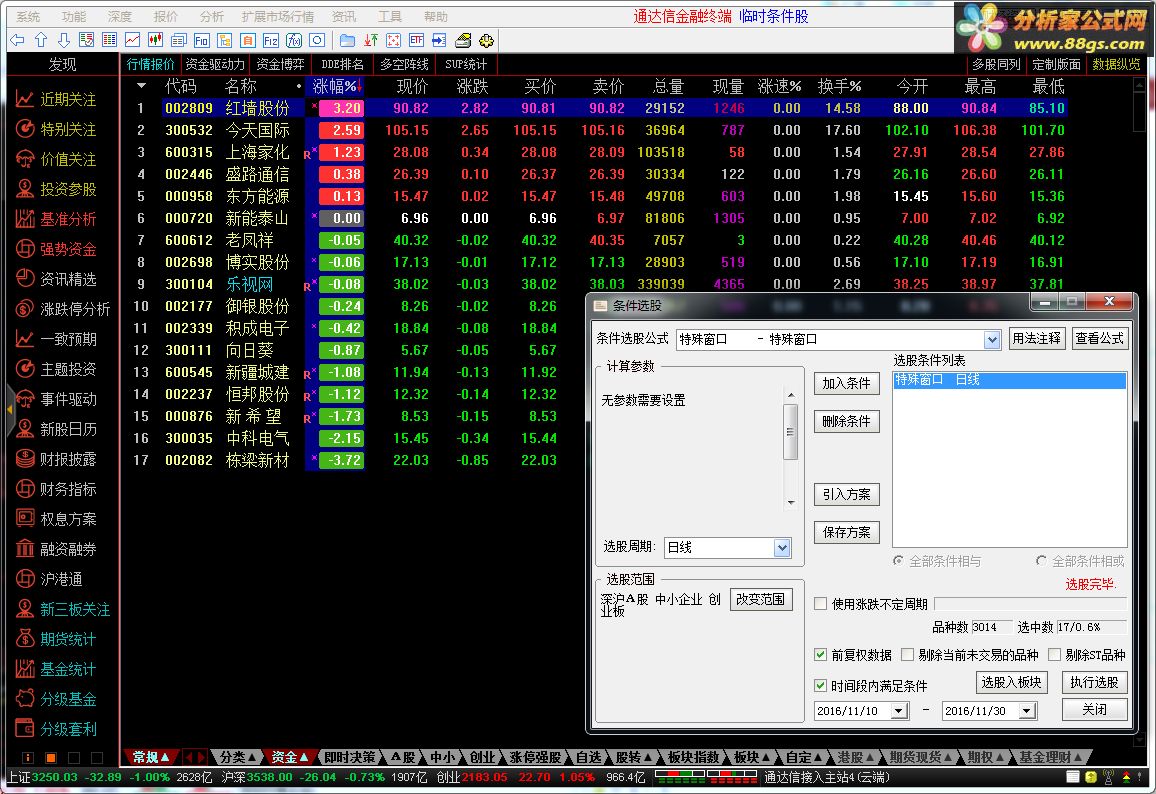Enable 剔除ST品种 checkbox

(1054, 655)
